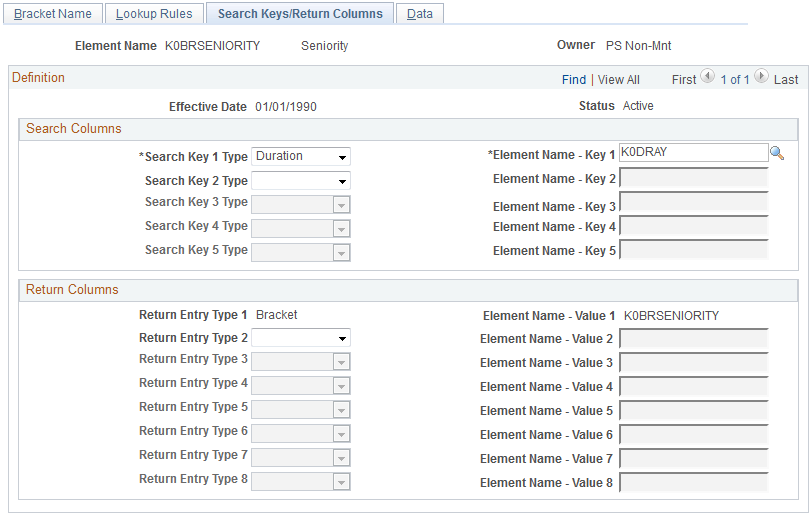
Task: Click the Bracket return entry type value
Action: pos(277,314)
